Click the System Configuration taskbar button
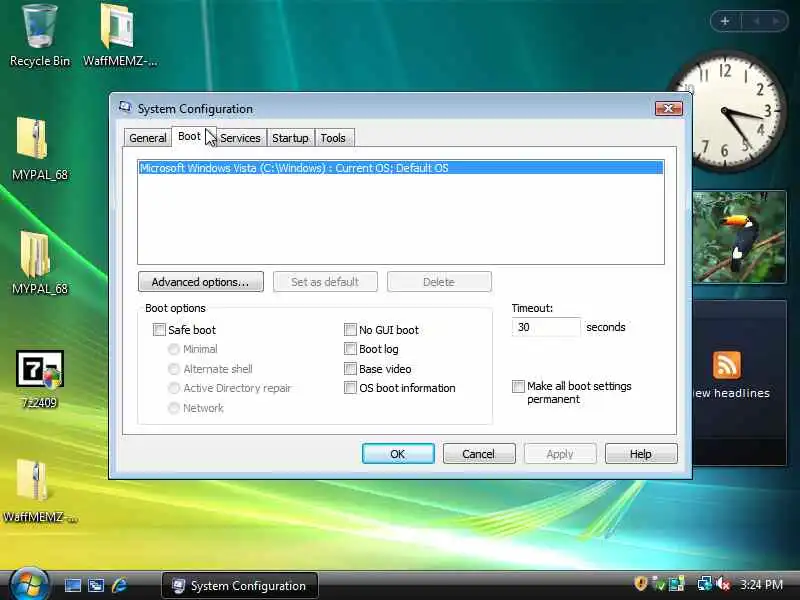Viewport: 800px width, 600px height. coord(240,585)
